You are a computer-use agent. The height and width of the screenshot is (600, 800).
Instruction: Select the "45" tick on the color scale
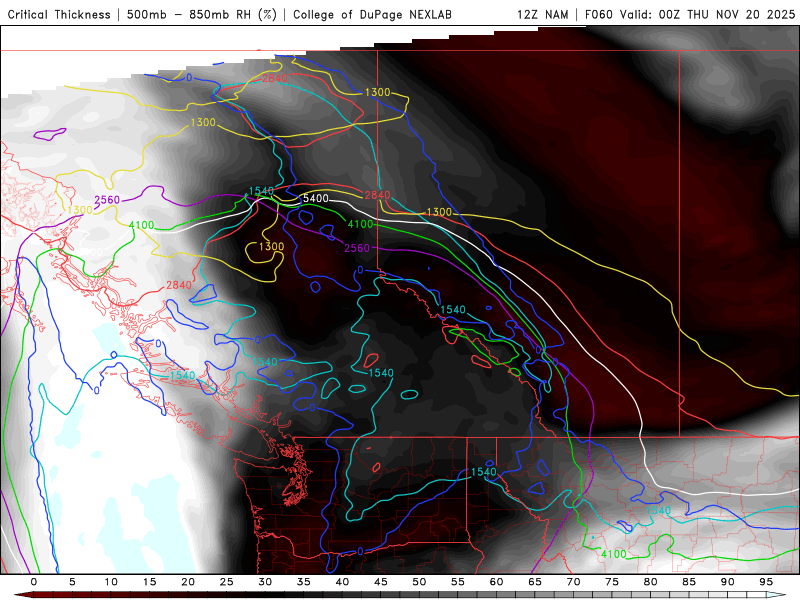click(381, 582)
